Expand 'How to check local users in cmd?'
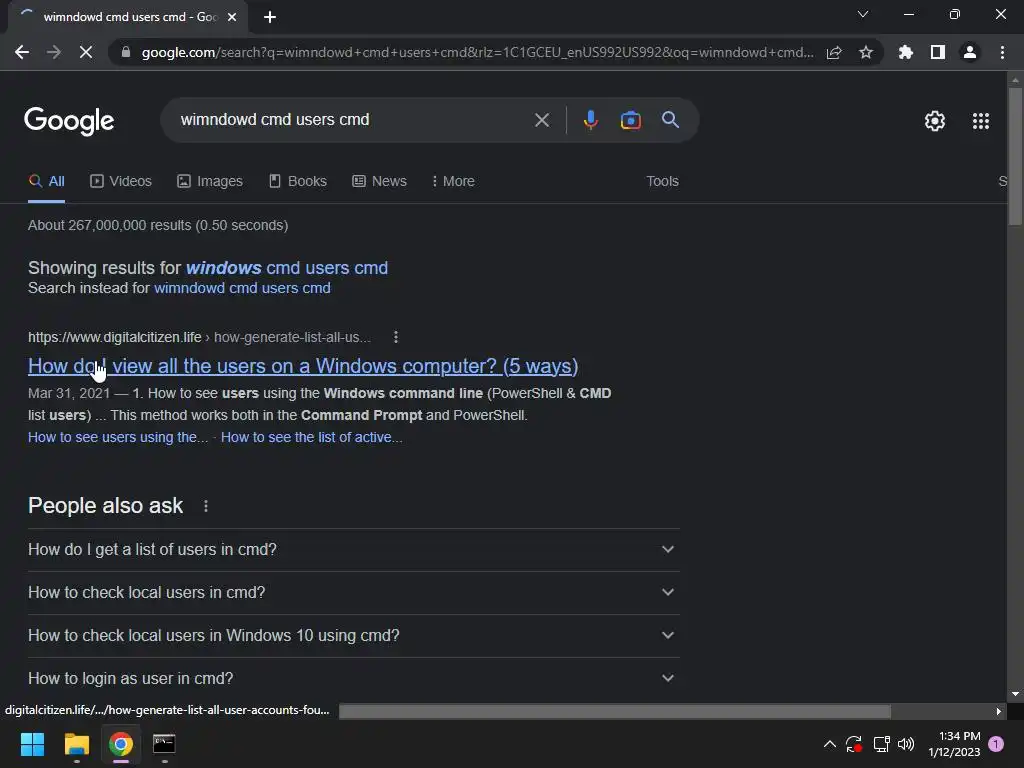 353,593
